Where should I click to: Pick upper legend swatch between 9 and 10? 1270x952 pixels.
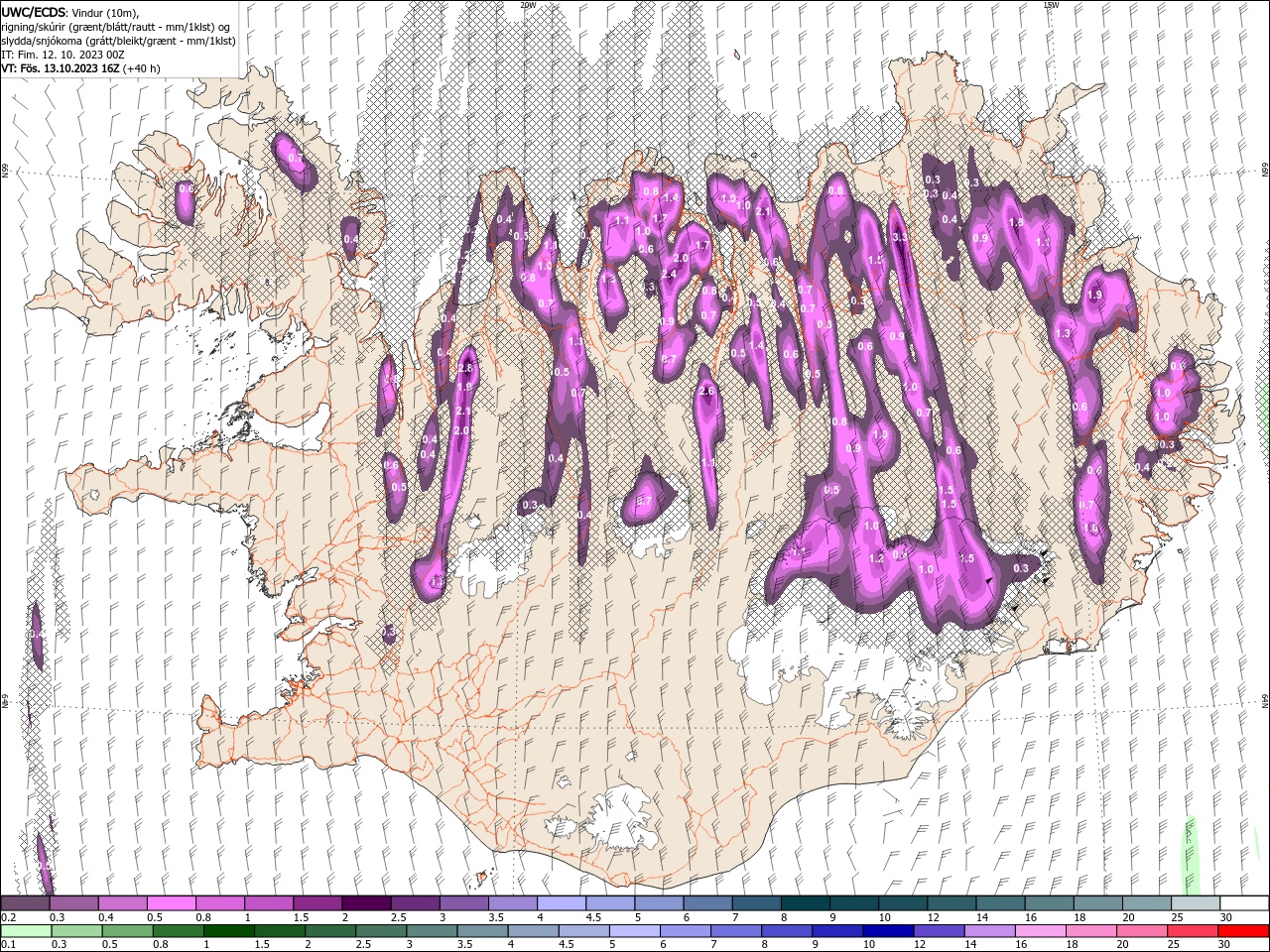click(853, 903)
